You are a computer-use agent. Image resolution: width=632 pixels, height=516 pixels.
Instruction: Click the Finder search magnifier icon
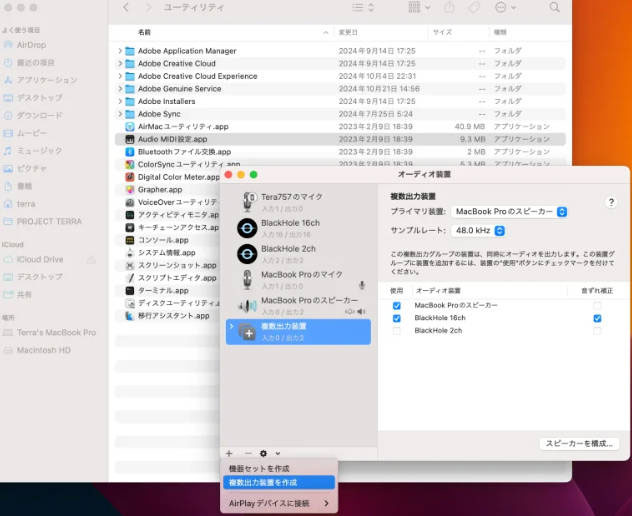tap(555, 7)
